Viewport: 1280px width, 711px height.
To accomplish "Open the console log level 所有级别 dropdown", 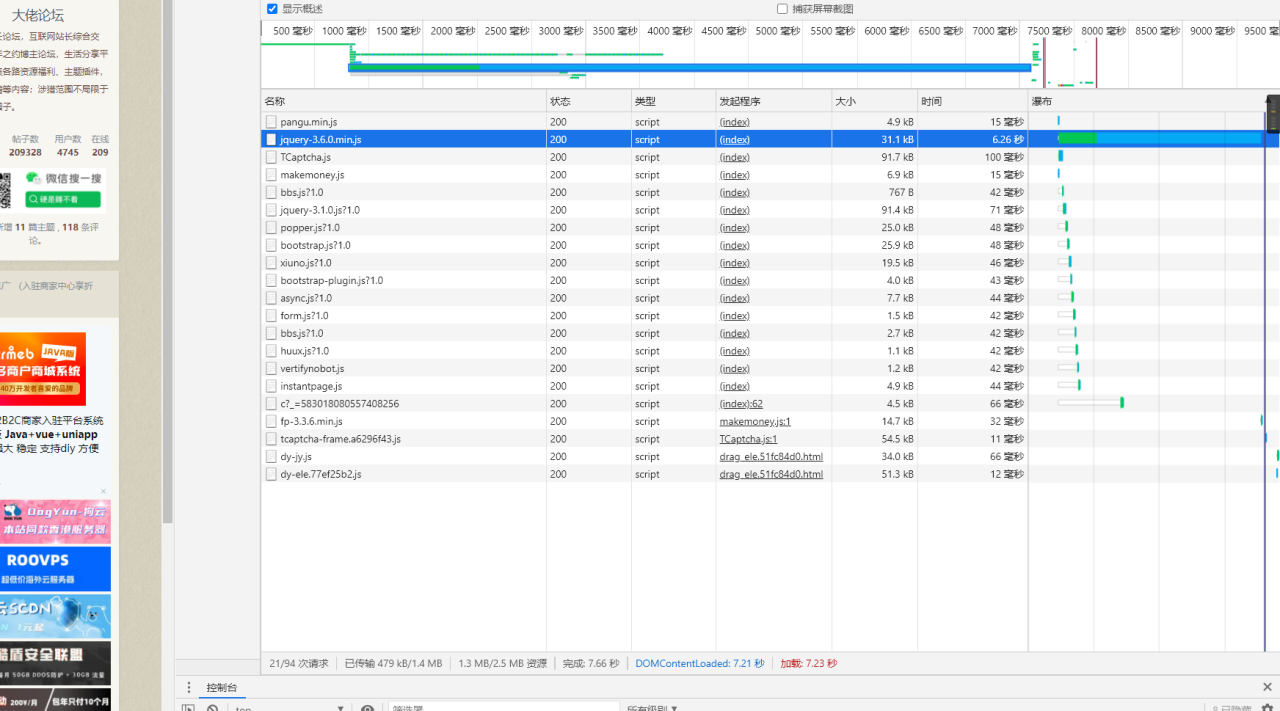I will tap(652, 708).
